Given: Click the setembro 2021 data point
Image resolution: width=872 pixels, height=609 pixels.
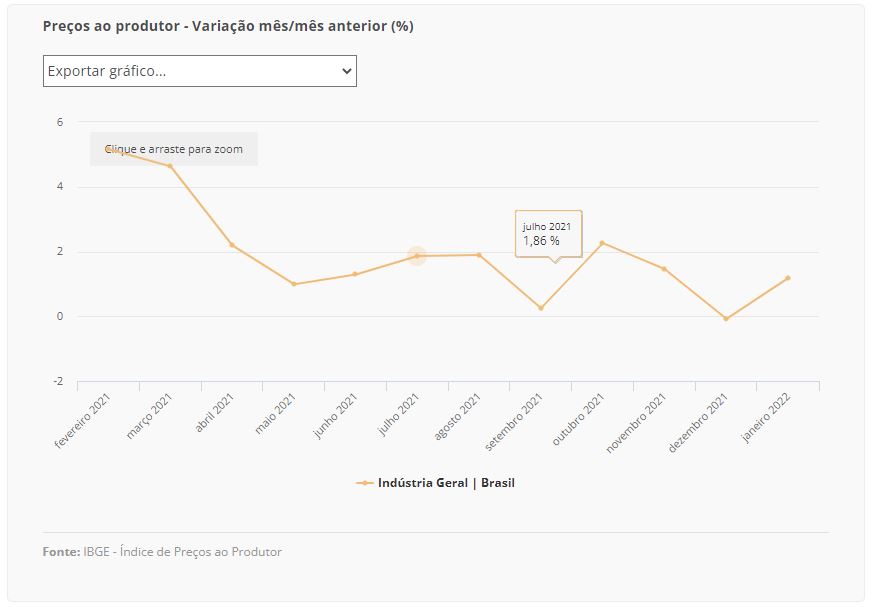Looking at the screenshot, I should (x=541, y=308).
